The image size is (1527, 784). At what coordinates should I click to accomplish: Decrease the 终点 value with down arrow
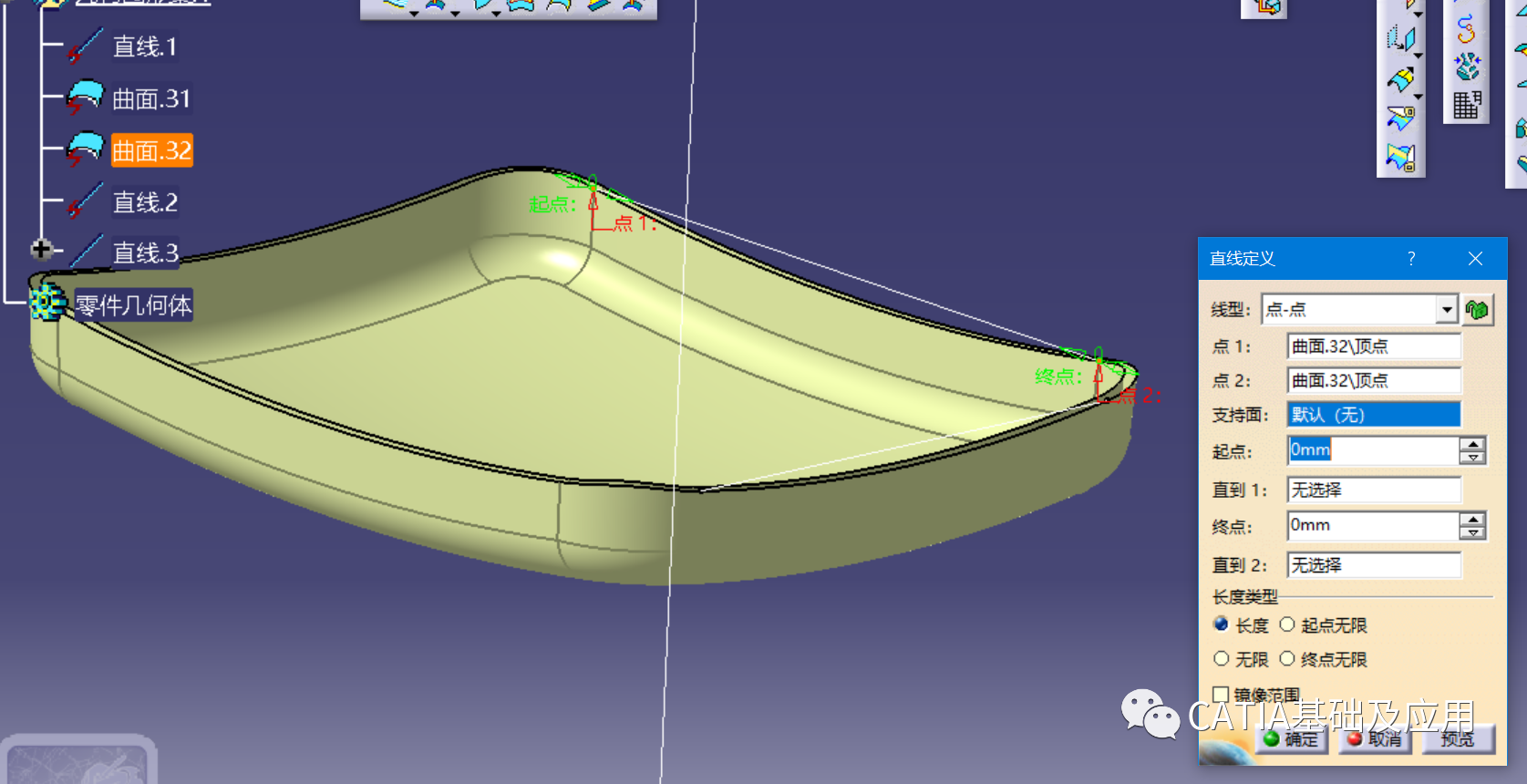[x=1473, y=532]
